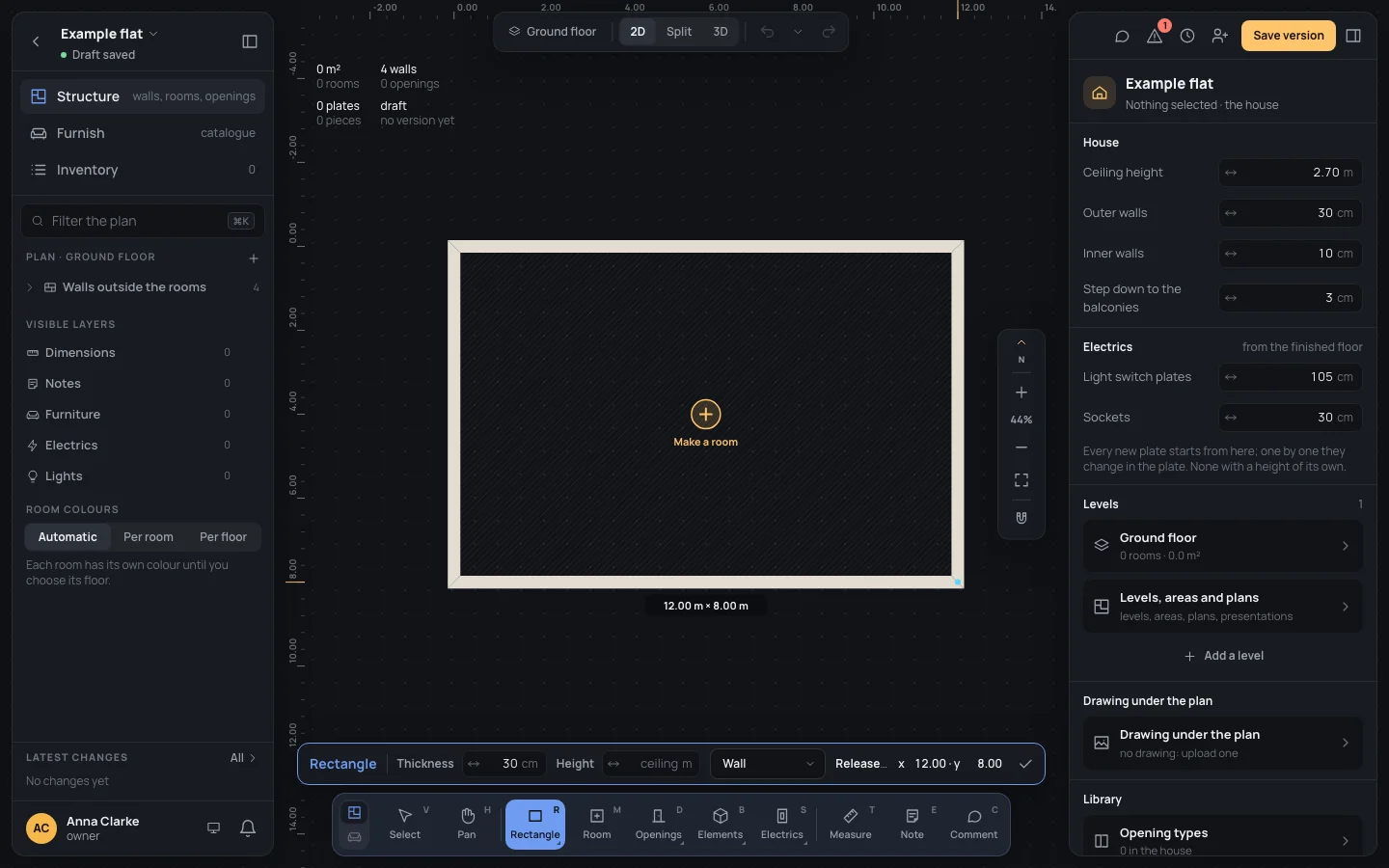Show All latest changes
Screen dimensions: 1389x868
point(243,758)
